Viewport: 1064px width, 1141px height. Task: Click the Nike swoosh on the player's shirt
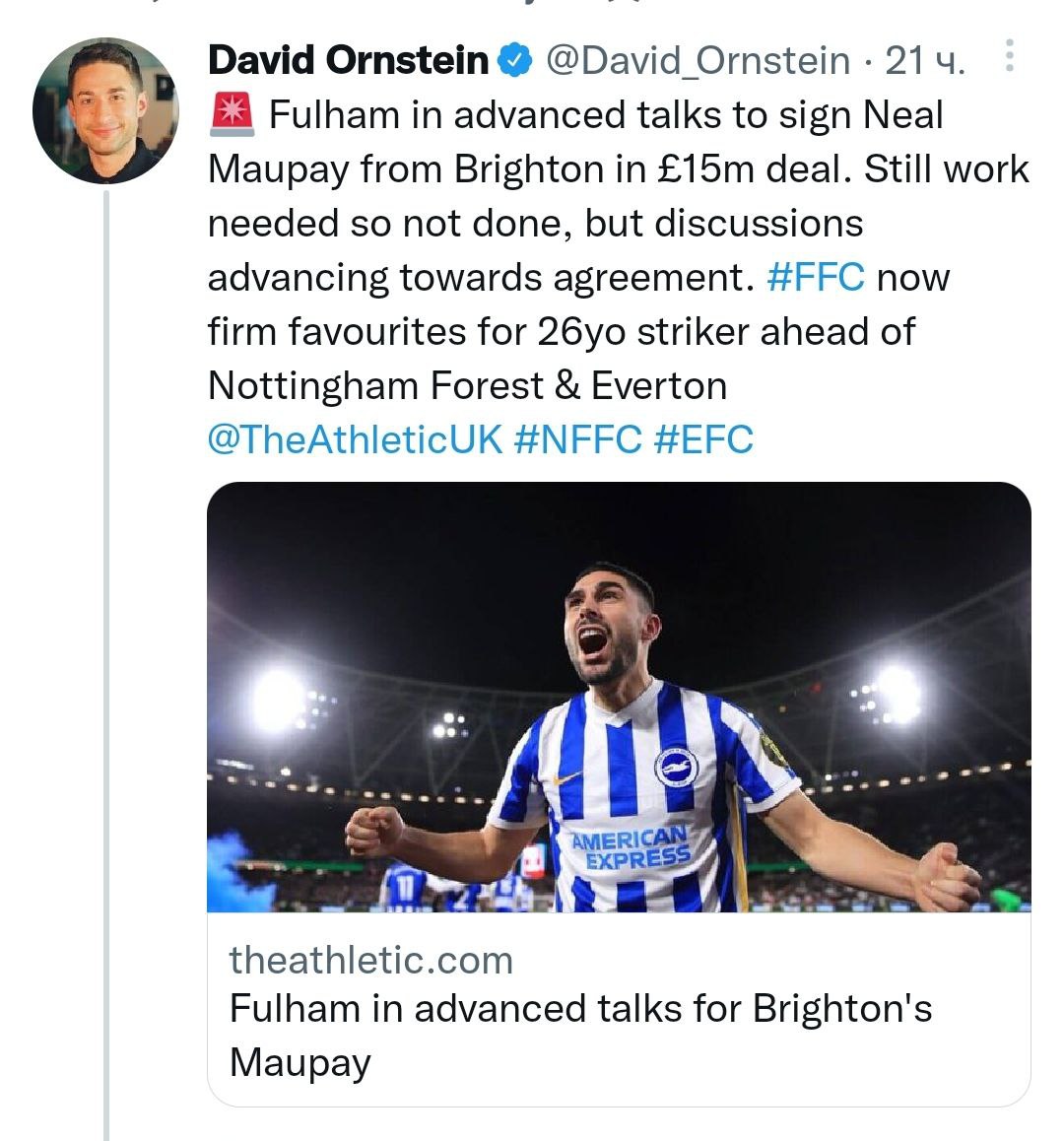click(567, 778)
